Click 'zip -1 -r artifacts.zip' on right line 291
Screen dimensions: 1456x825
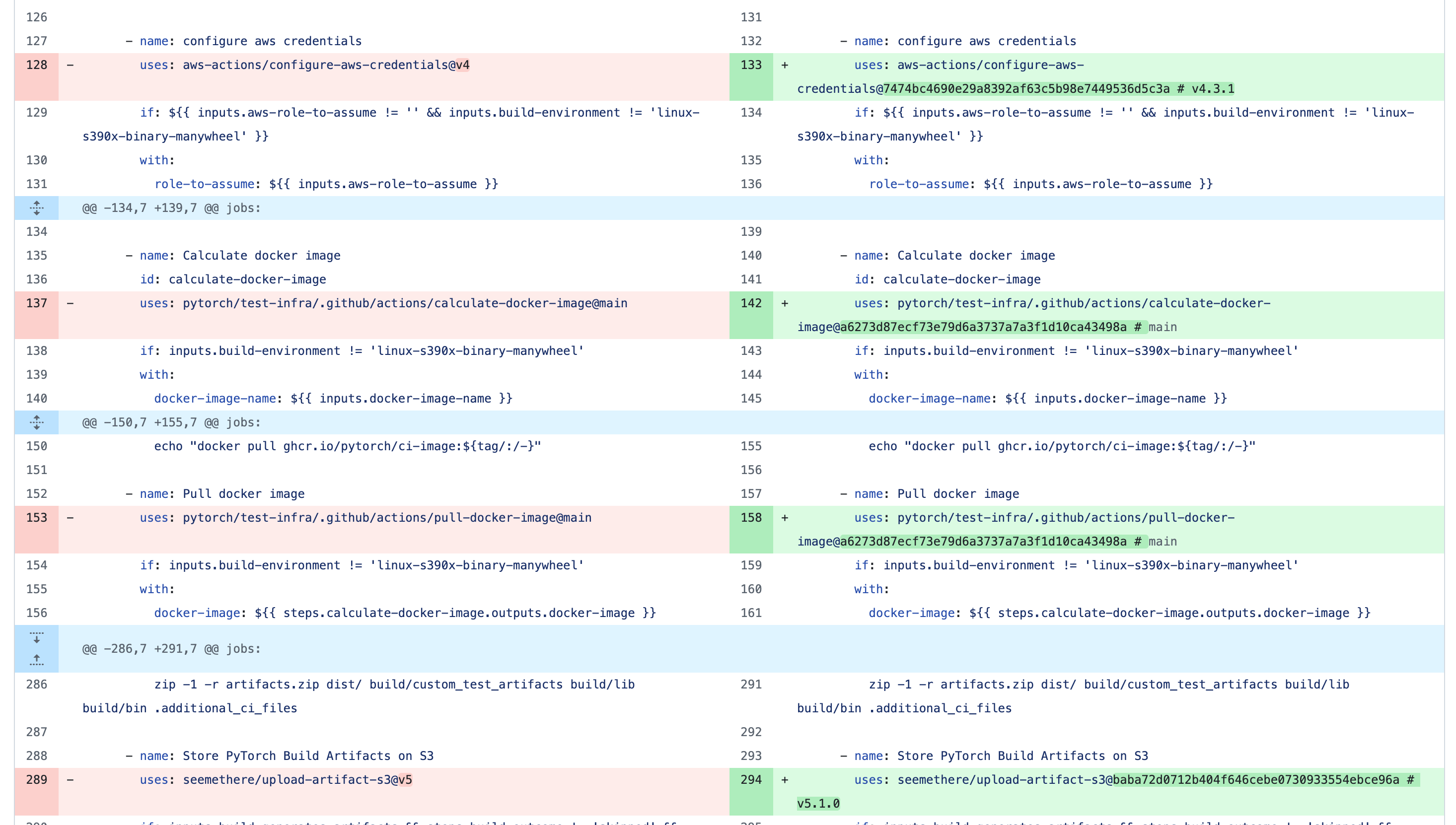[x=951, y=685]
